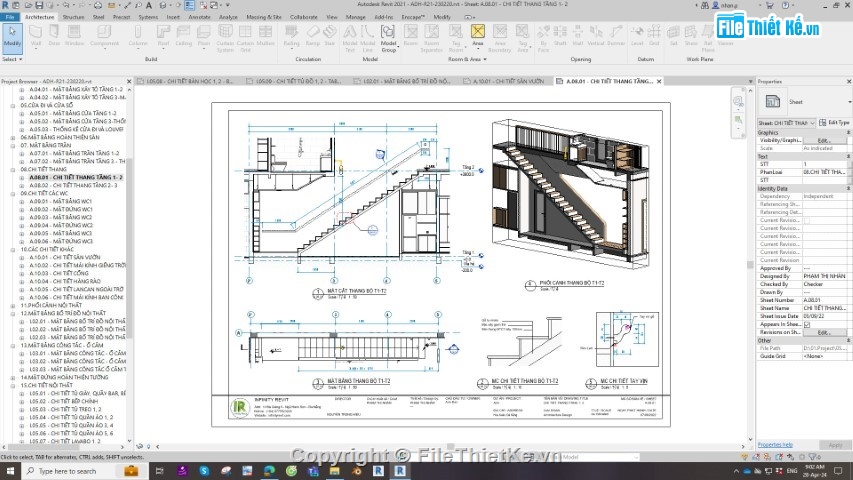Screen dimensions: 853x480
Task: Edit the Sheet Number A.08.01 field
Action: click(825, 300)
